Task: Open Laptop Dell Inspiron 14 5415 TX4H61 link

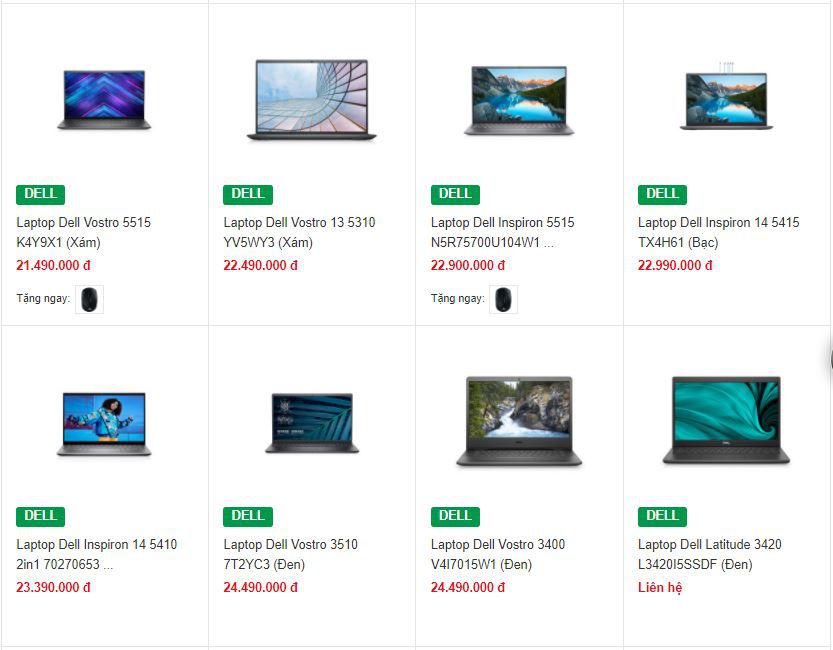Action: [x=718, y=232]
